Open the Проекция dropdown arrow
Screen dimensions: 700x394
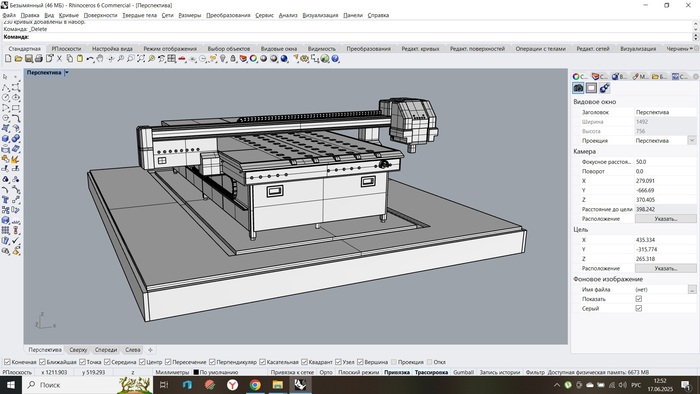click(x=692, y=141)
